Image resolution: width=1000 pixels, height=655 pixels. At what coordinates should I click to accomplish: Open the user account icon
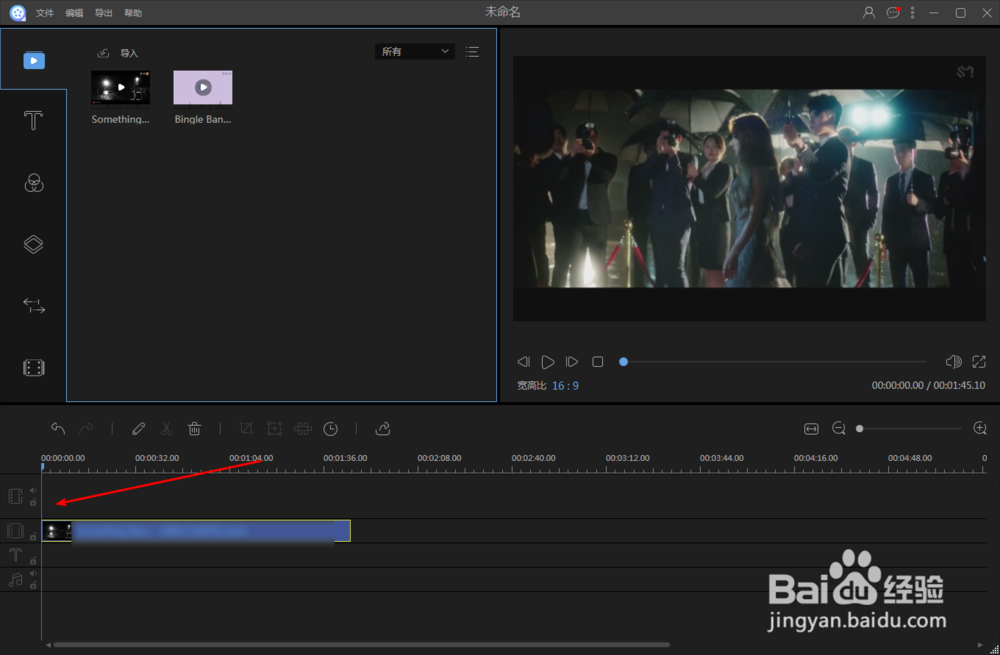(869, 12)
